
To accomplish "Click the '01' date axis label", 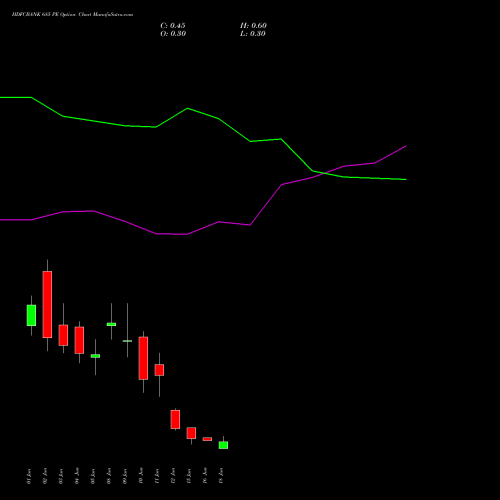I will pos(29,476).
